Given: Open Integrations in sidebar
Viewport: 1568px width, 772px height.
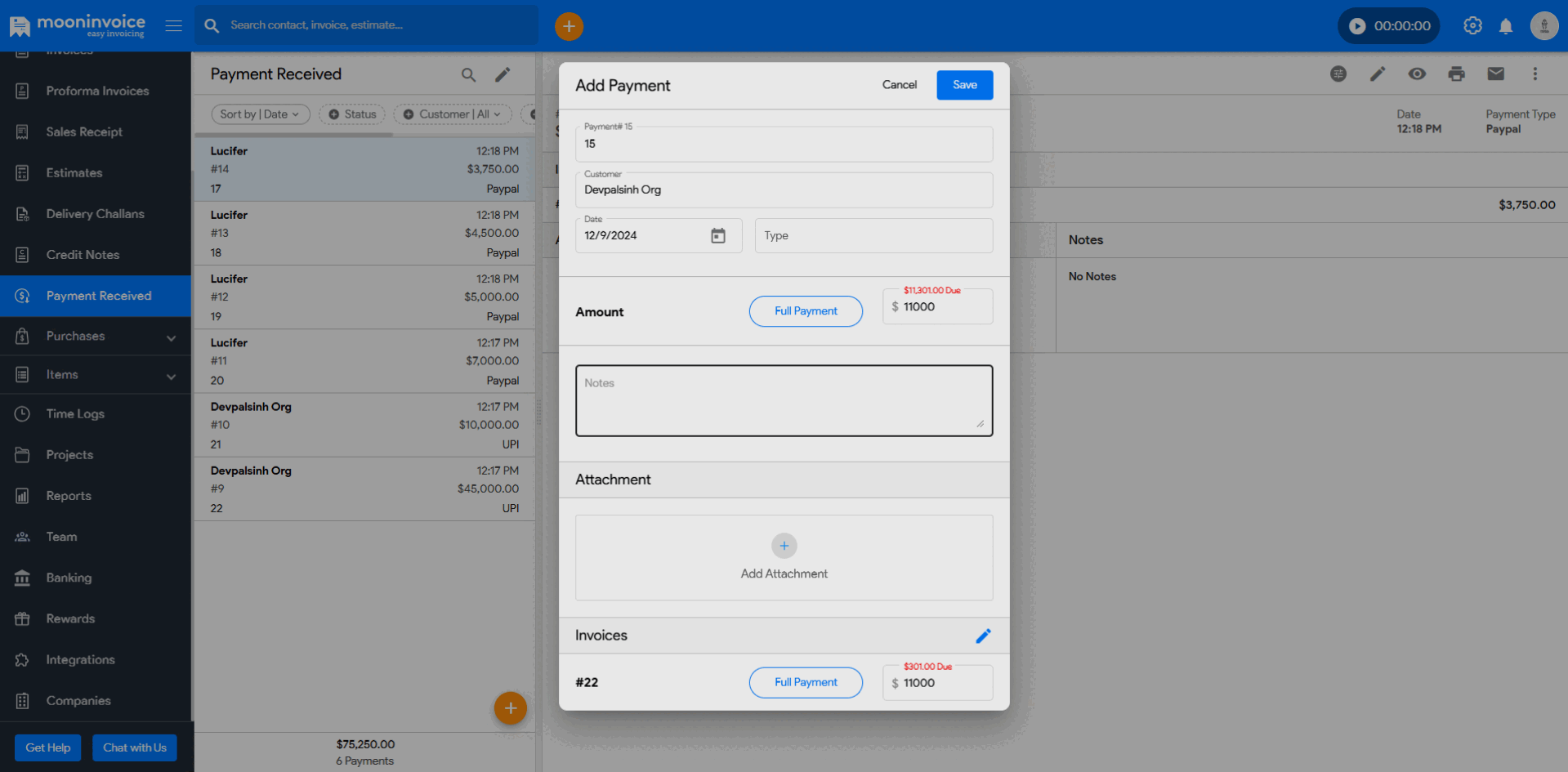Looking at the screenshot, I should pyautogui.click(x=96, y=659).
